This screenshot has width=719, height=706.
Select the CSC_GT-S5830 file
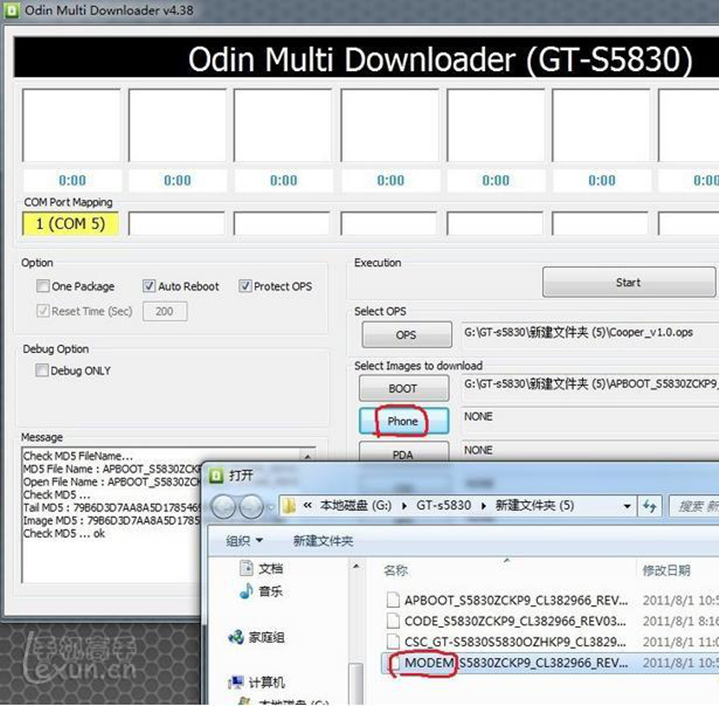click(x=515, y=642)
